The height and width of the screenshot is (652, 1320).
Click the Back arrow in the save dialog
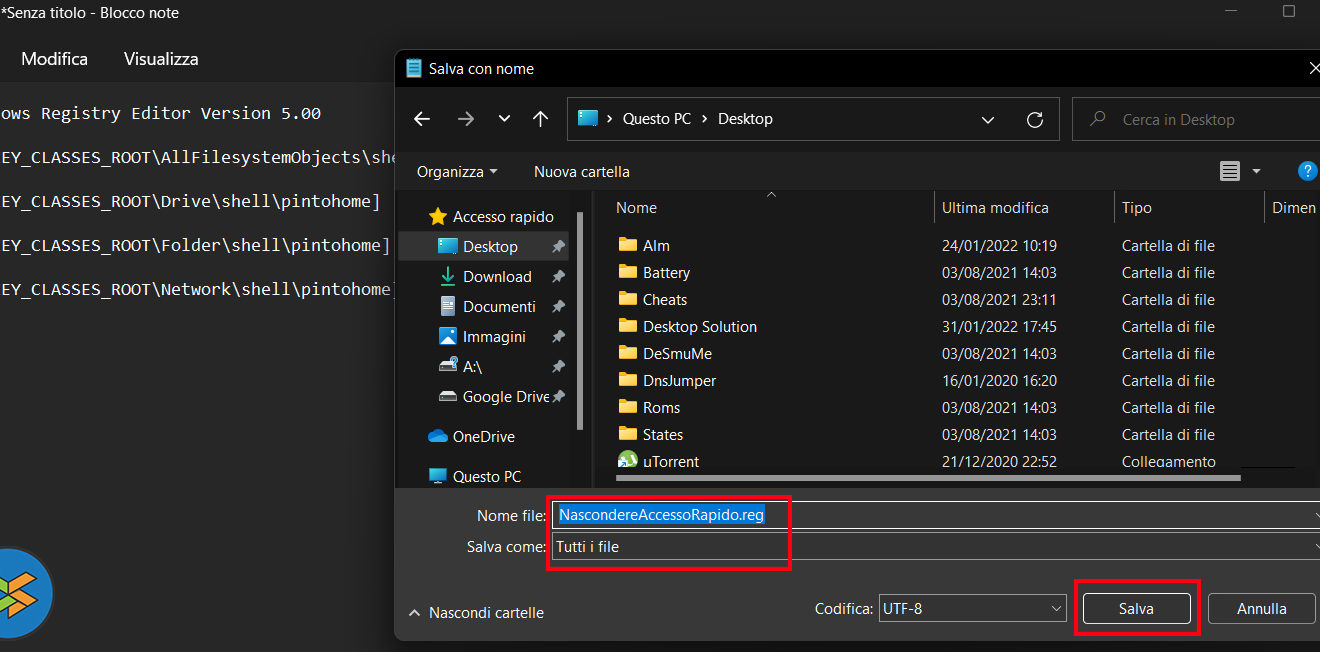click(x=422, y=119)
